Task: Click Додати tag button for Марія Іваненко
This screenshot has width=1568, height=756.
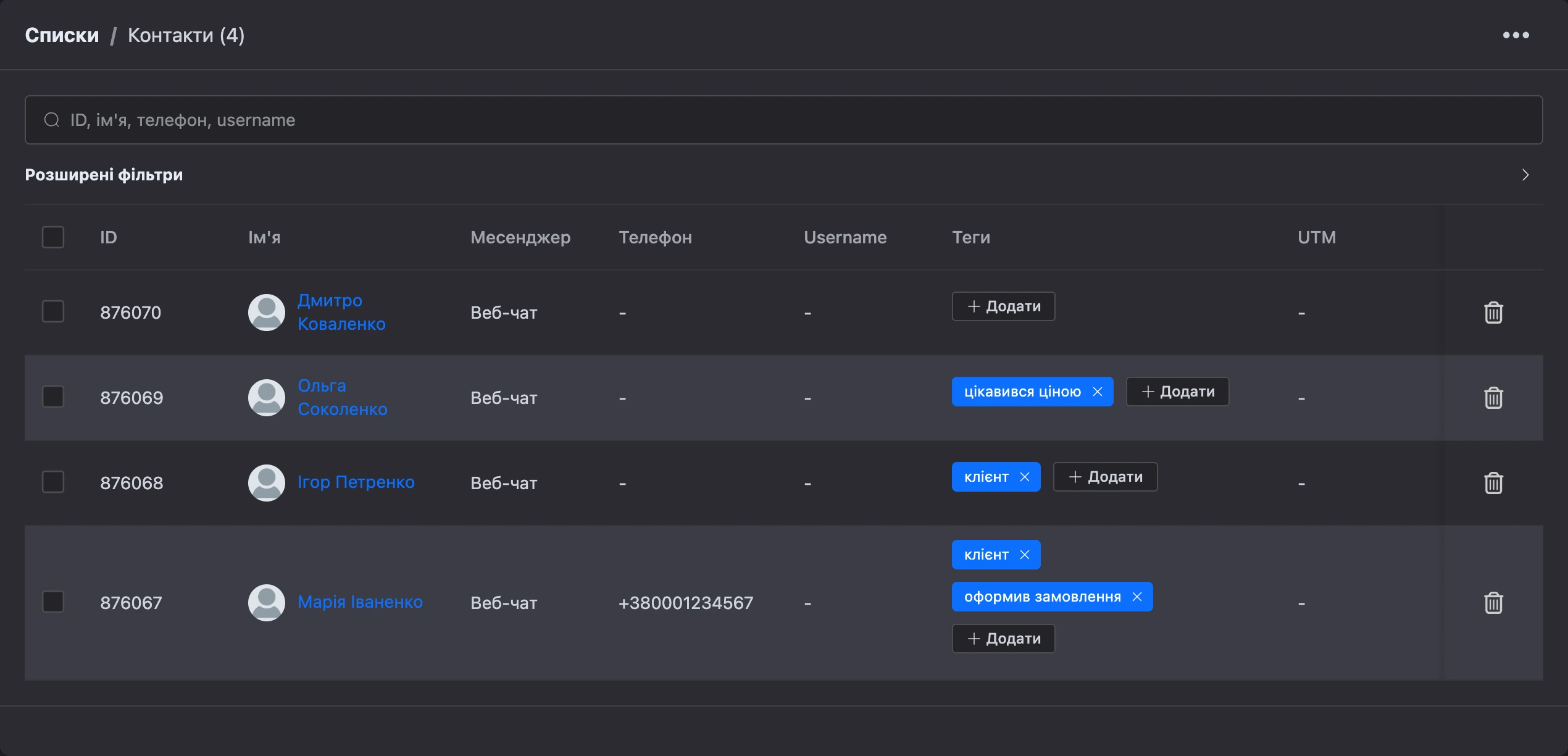Action: (1004, 639)
